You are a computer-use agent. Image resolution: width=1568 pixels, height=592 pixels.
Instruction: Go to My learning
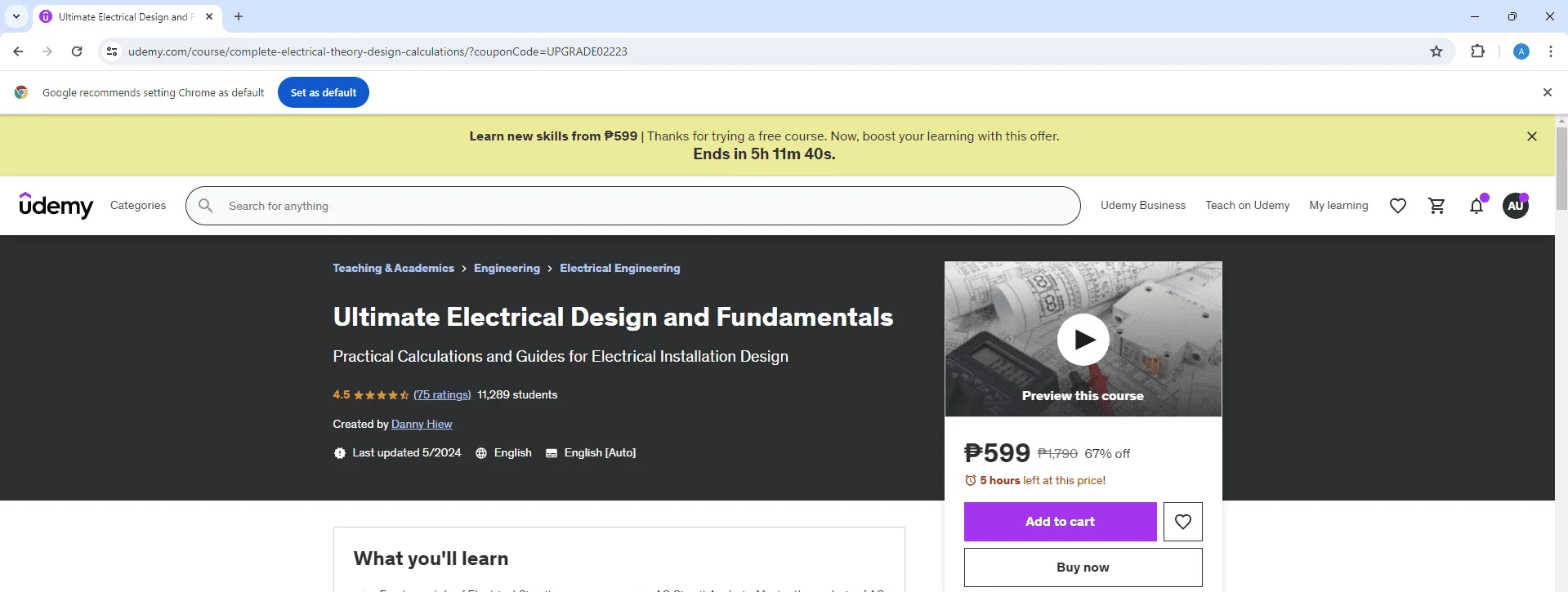click(x=1339, y=206)
